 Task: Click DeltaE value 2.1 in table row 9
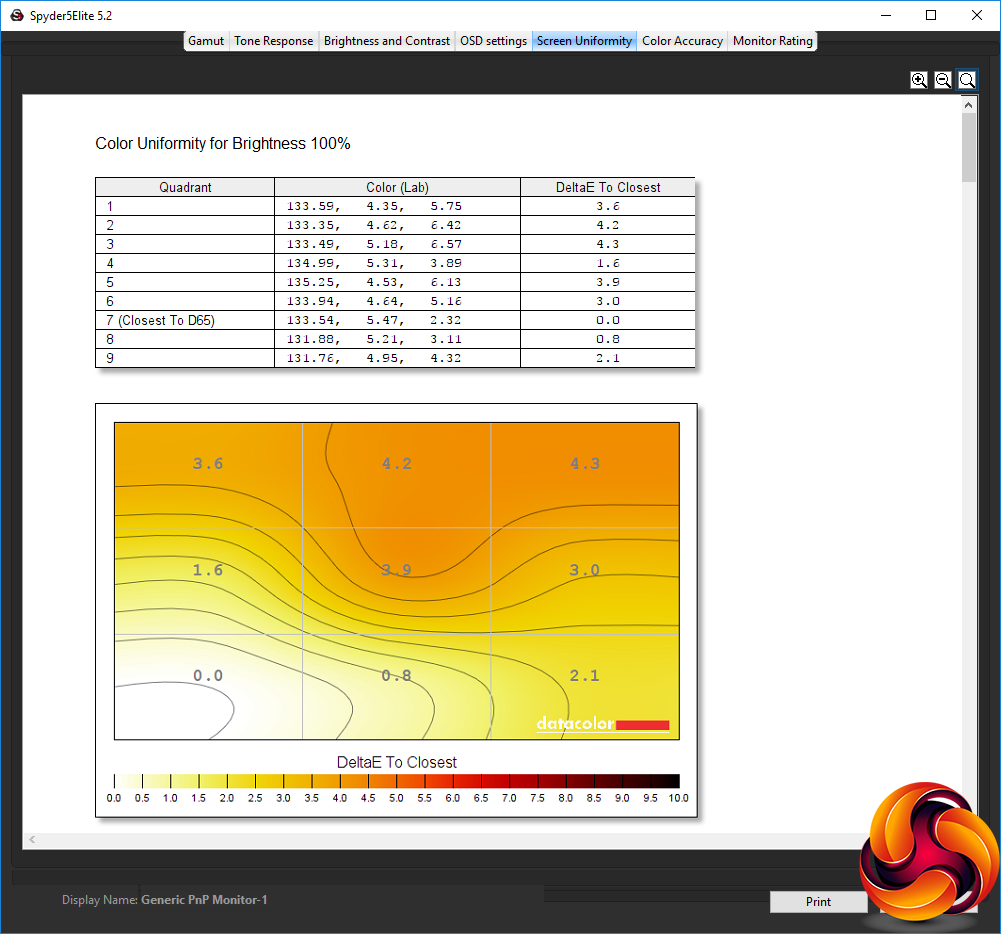point(608,358)
